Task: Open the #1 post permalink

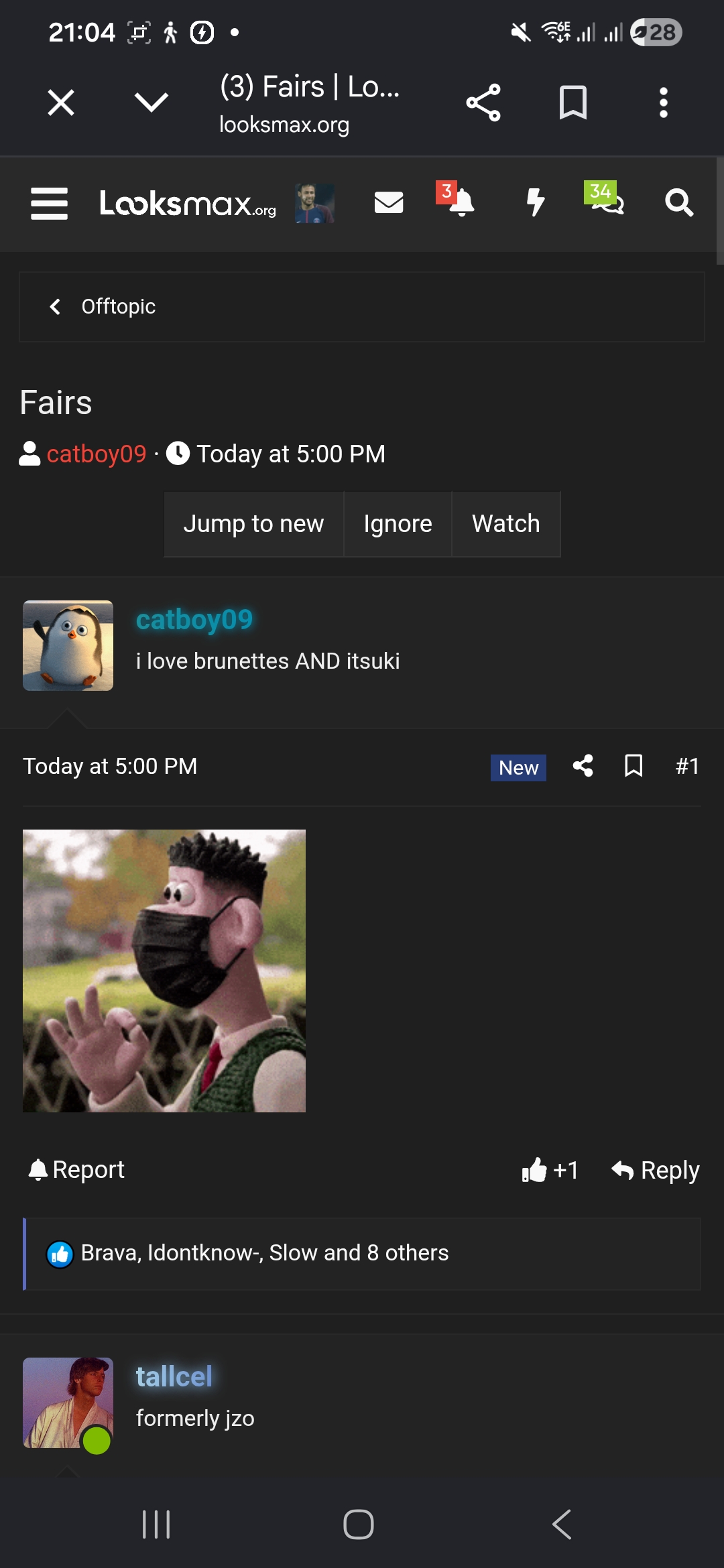Action: (687, 766)
